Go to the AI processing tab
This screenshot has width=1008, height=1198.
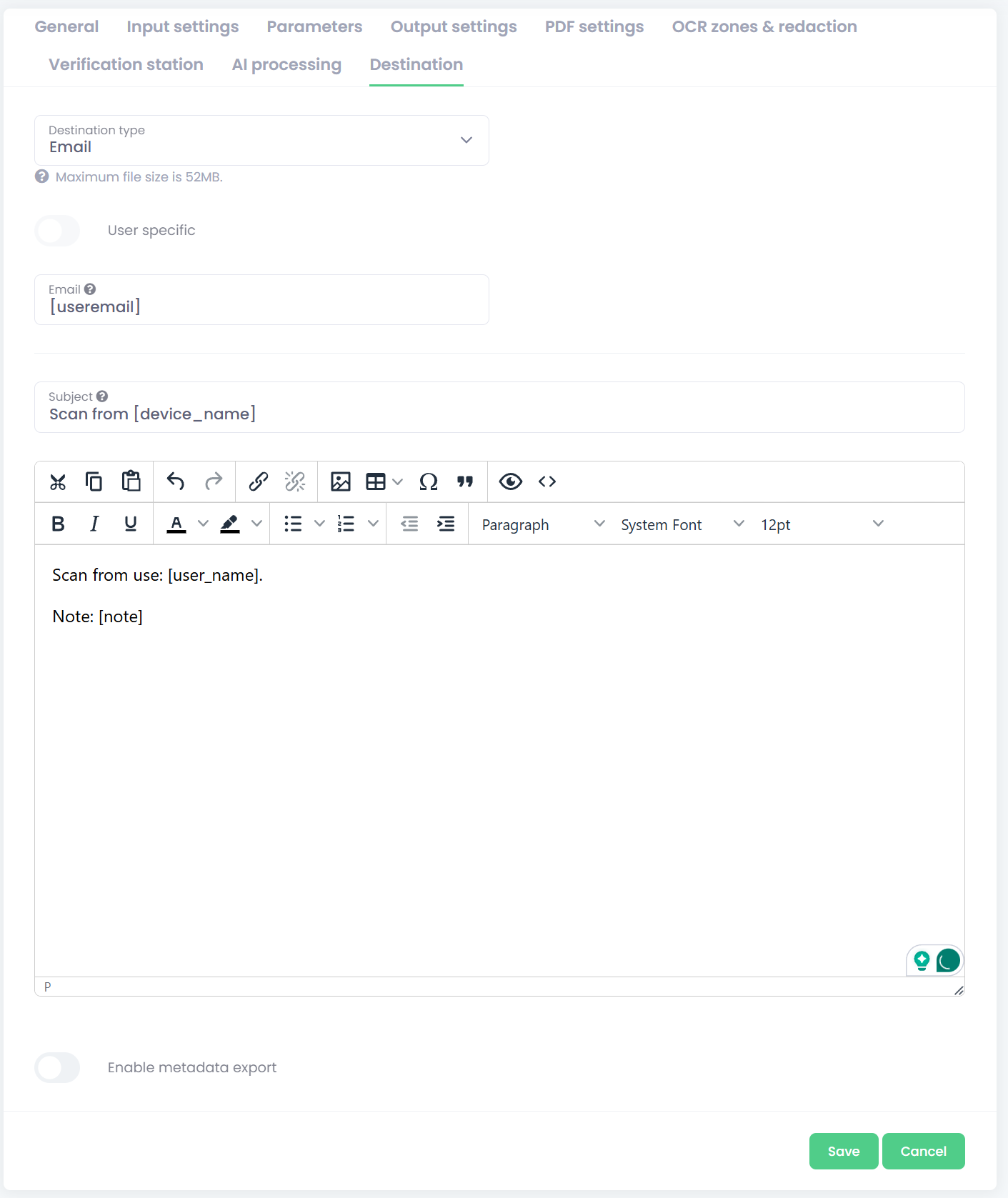286,65
